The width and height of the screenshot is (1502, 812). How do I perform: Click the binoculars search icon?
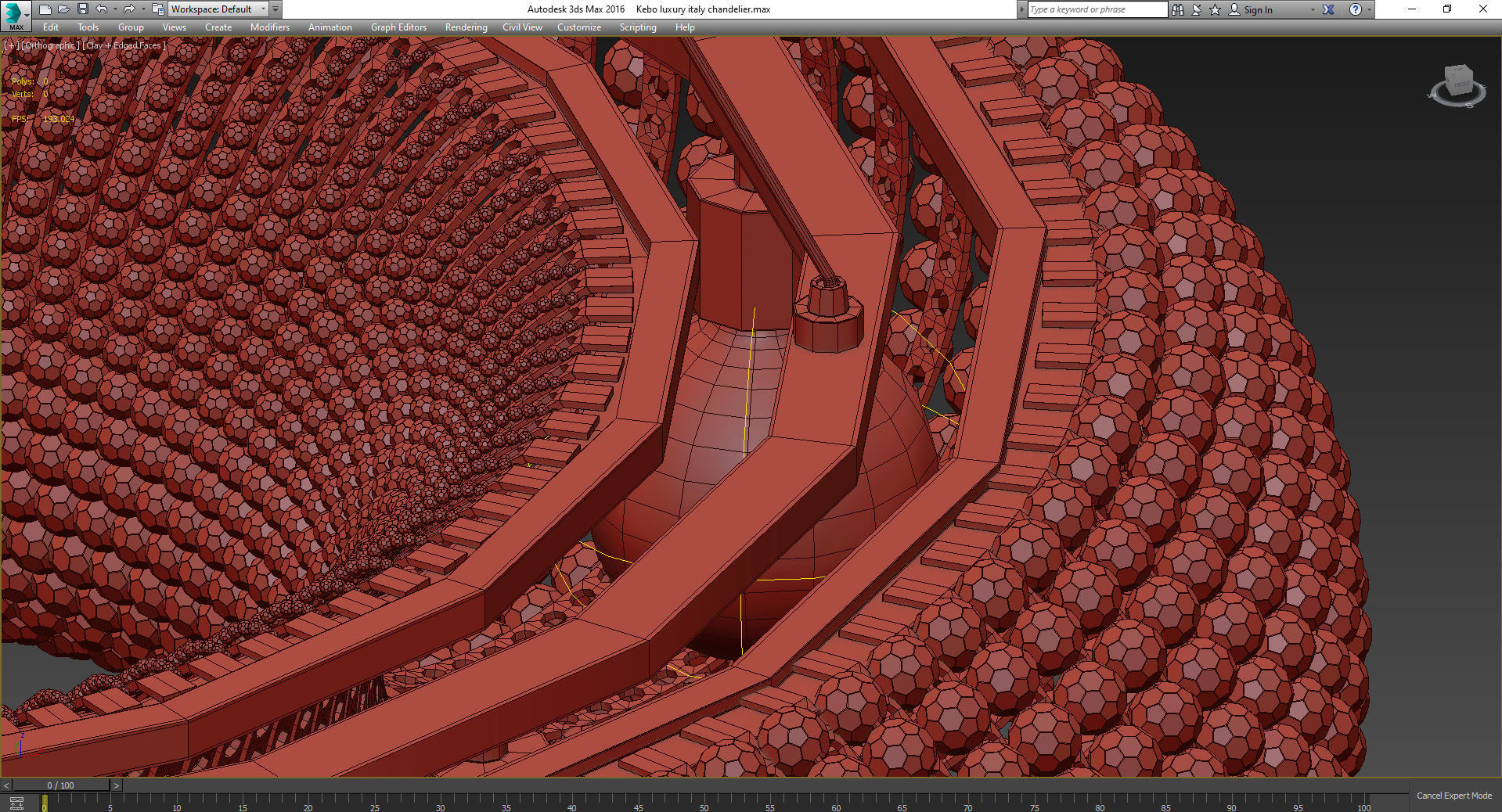pos(1178,9)
